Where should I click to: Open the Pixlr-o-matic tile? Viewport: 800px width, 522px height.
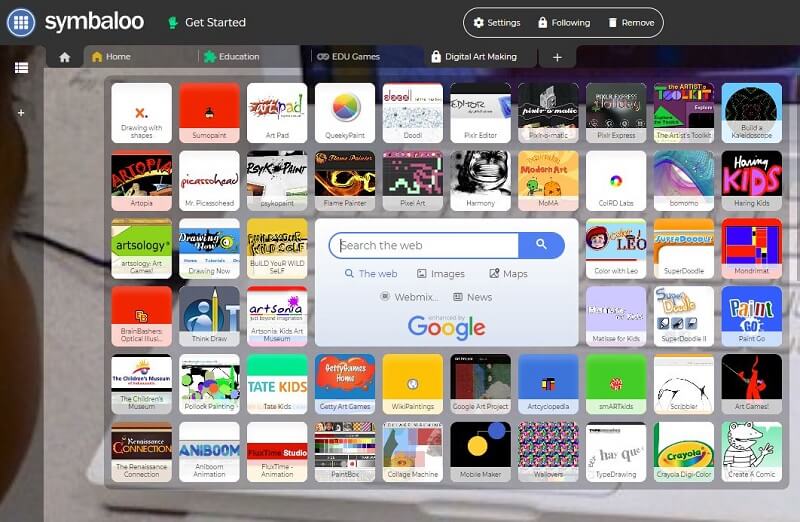click(548, 113)
